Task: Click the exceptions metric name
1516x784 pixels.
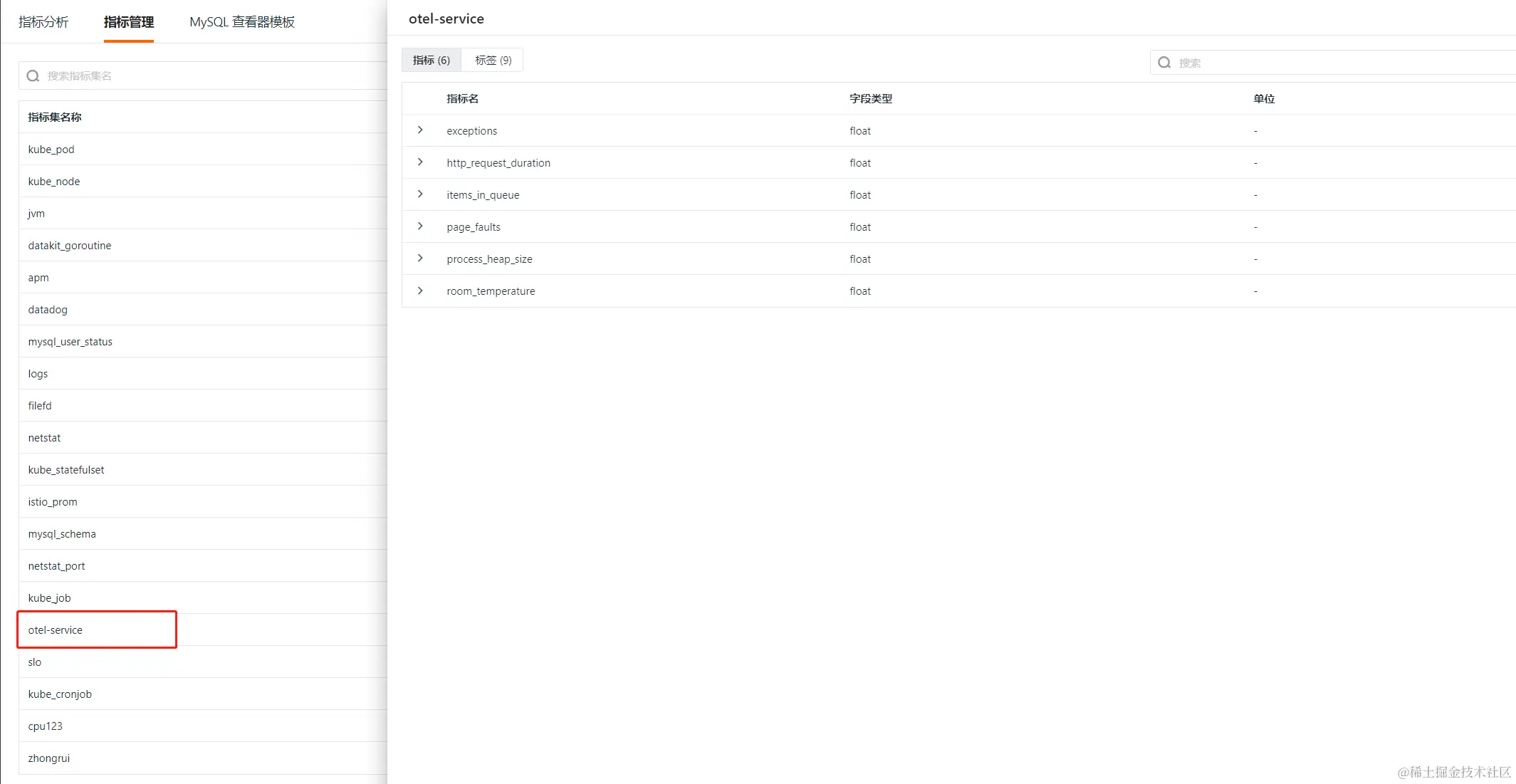Action: pos(471,131)
